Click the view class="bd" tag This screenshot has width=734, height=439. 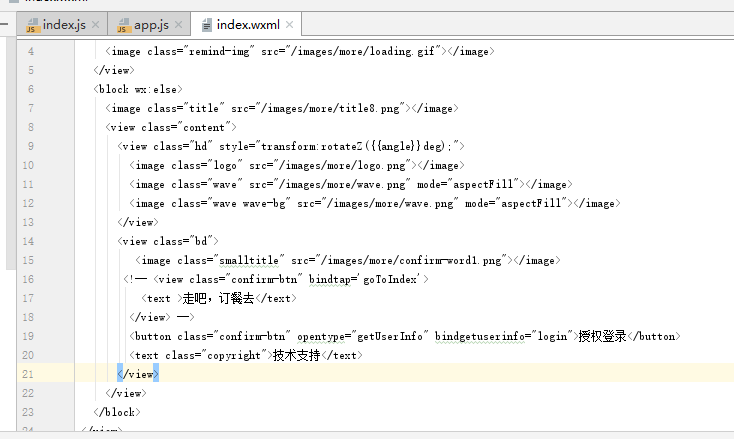click(168, 241)
